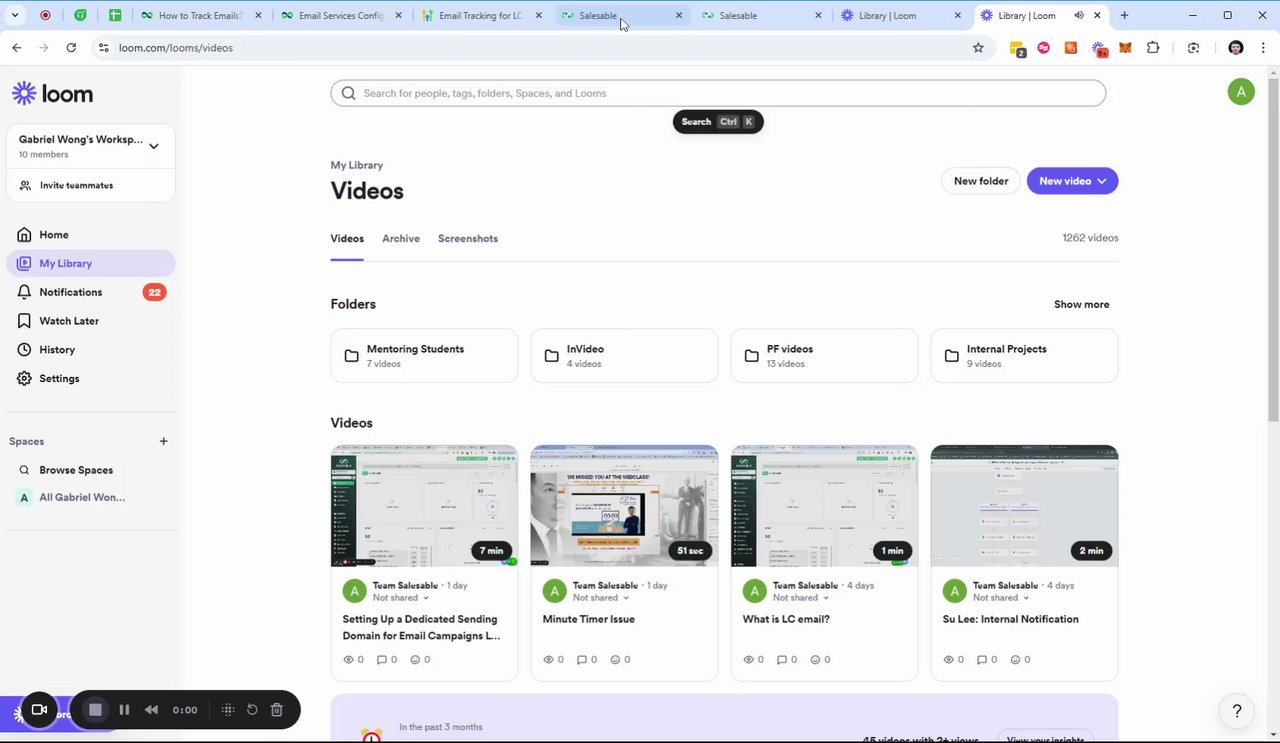Expand Not shared dropdown on Minute Timer Issue
1280x743 pixels.
tap(601, 598)
